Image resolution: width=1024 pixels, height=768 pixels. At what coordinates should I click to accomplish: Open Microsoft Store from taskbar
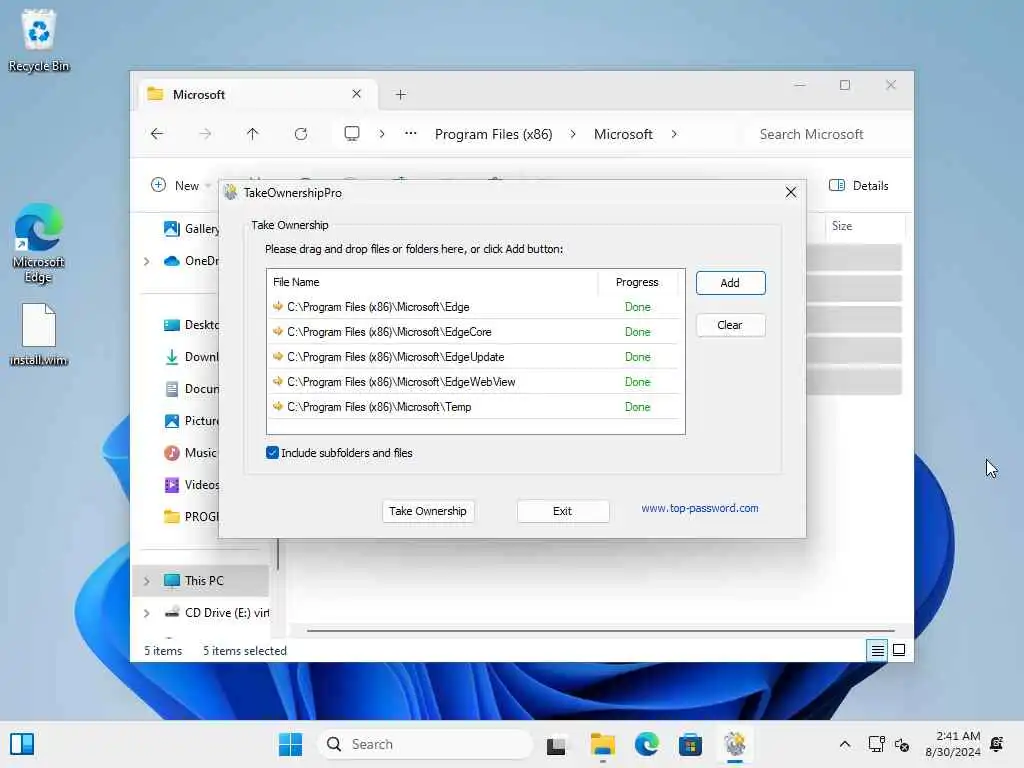690,744
